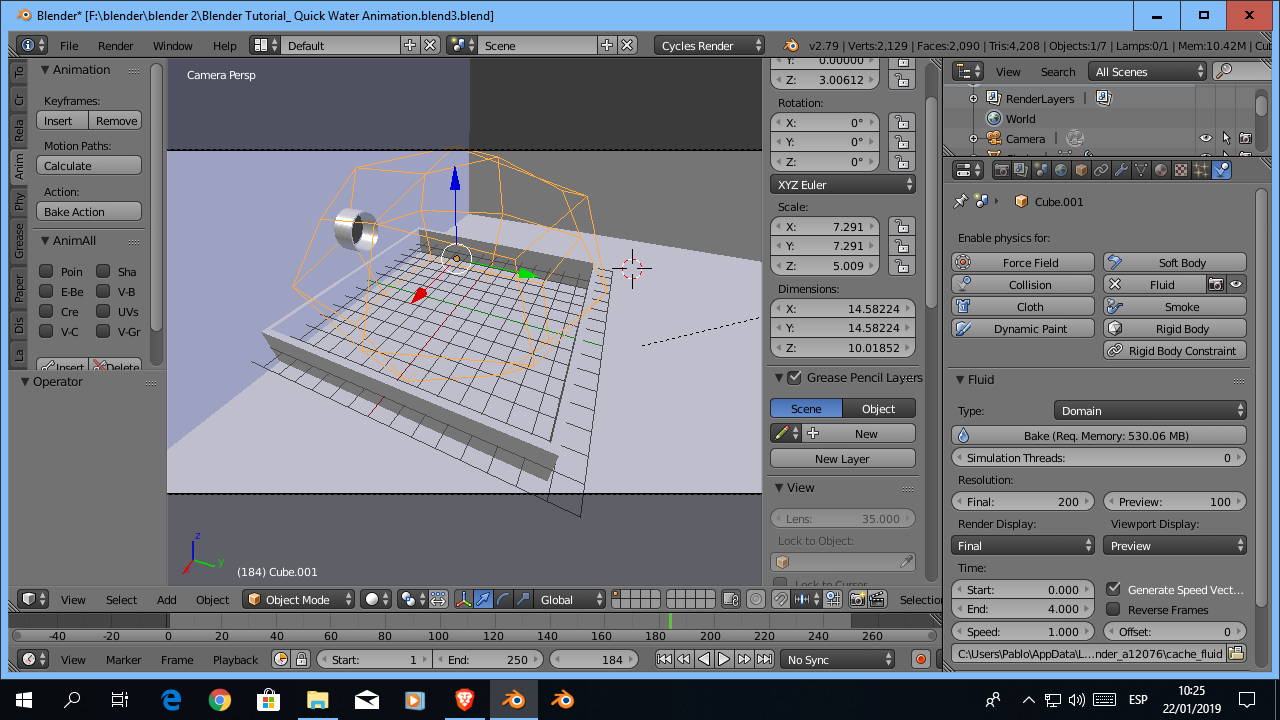Click the play animation forward button
The width and height of the screenshot is (1280, 720).
coord(724,659)
